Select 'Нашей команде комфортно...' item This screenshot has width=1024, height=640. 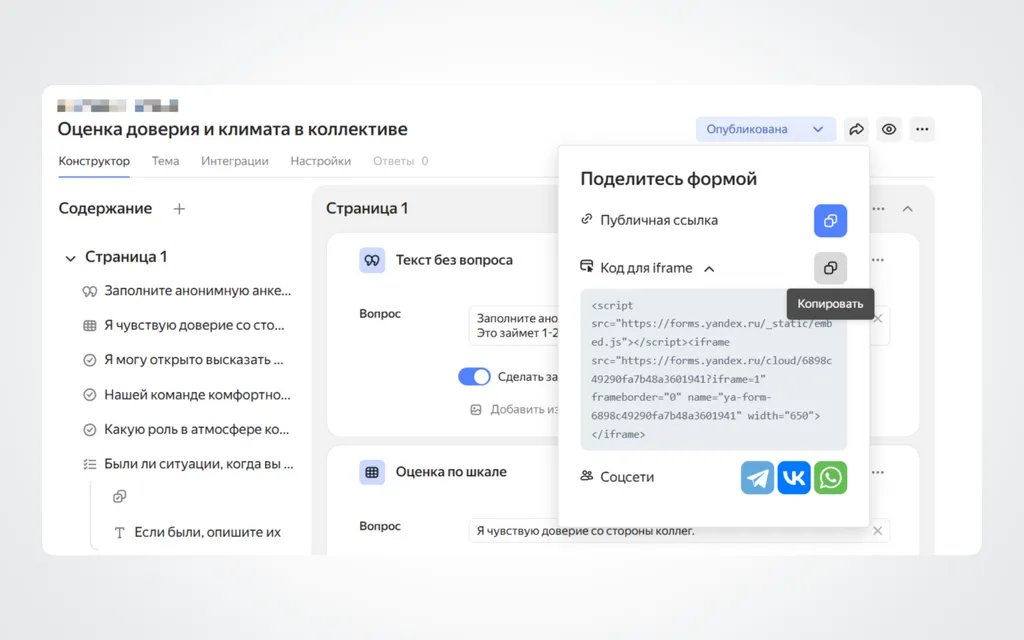(x=186, y=395)
